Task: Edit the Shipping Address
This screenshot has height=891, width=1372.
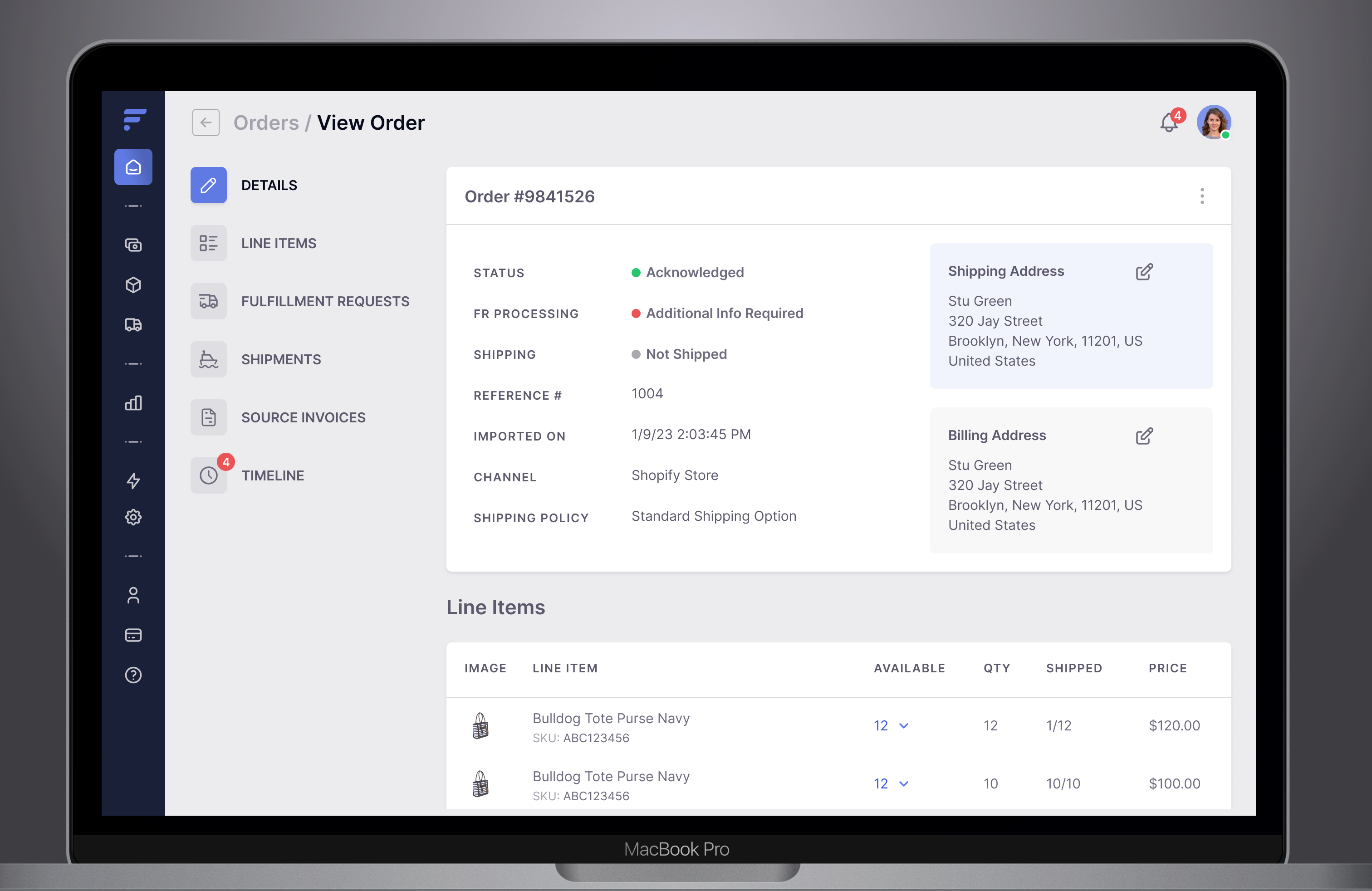Action: [1144, 271]
